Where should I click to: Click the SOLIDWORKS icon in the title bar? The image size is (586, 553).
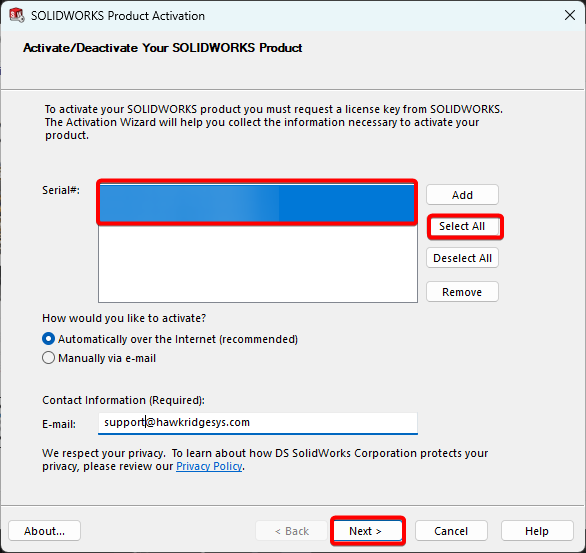click(17, 16)
